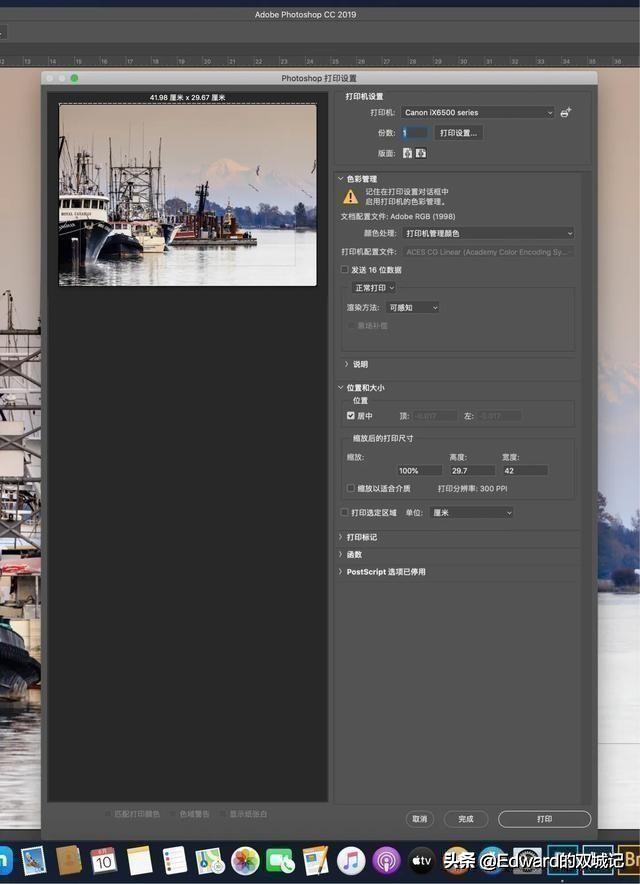640x884 pixels.
Task: Enable 缩放以适合介质 checkbox
Action: [351, 488]
